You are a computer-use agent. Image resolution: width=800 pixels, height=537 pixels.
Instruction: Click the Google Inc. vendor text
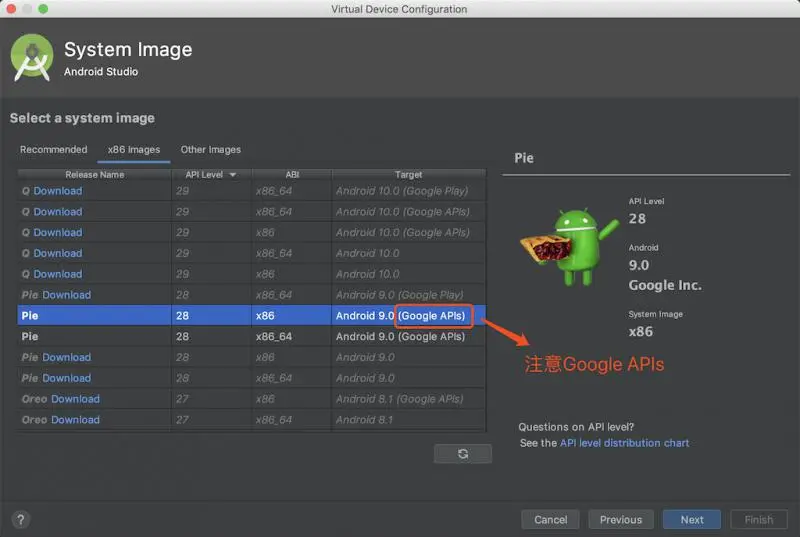(665, 285)
